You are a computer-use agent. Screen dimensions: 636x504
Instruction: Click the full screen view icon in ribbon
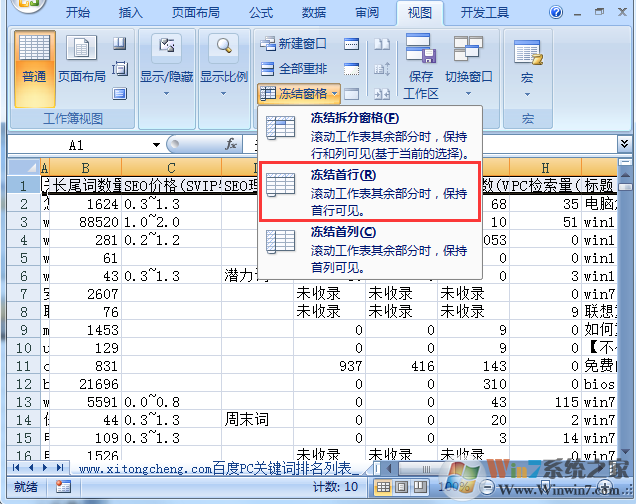coord(119,94)
